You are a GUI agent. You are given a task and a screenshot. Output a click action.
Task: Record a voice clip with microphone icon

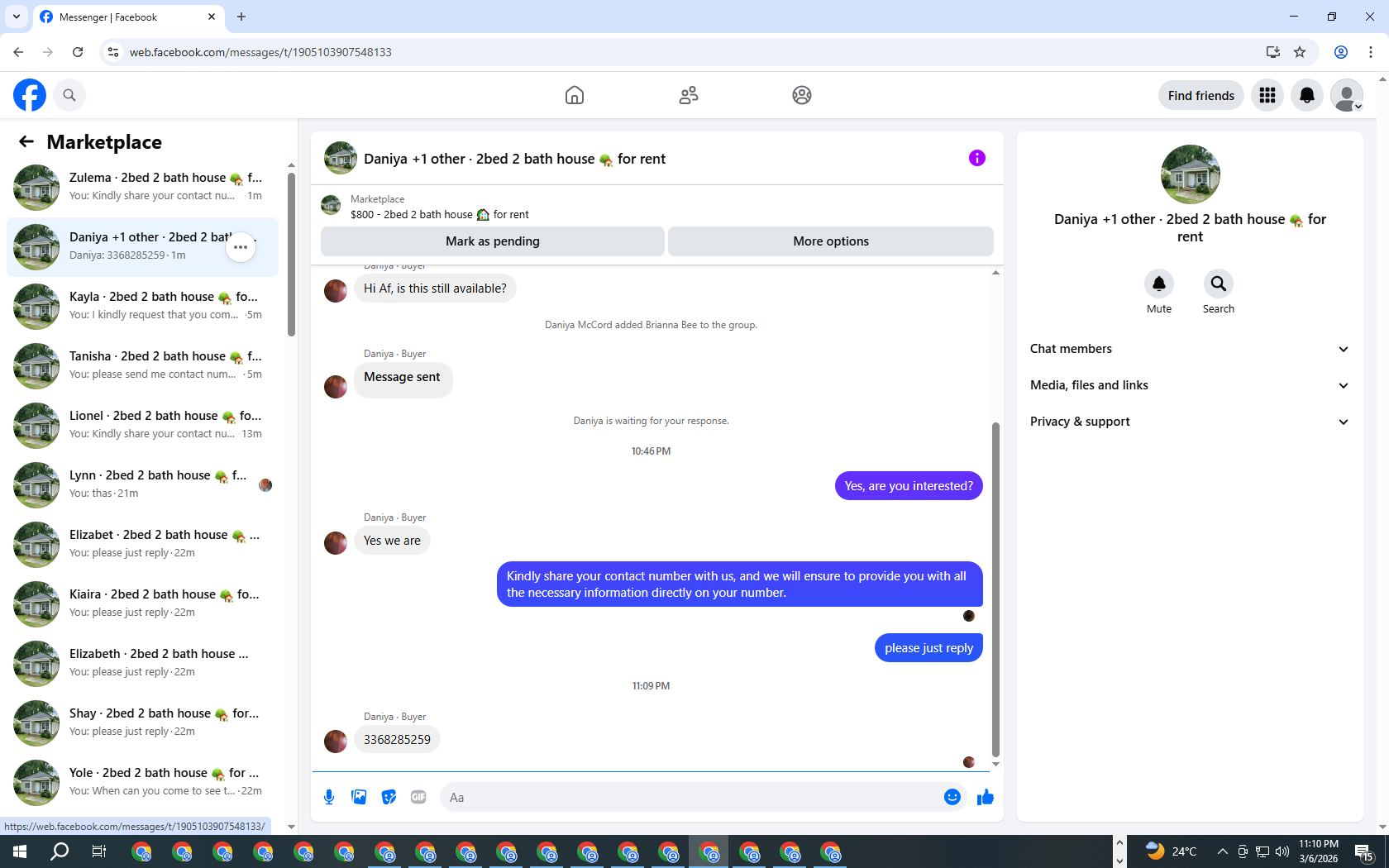pos(329,797)
